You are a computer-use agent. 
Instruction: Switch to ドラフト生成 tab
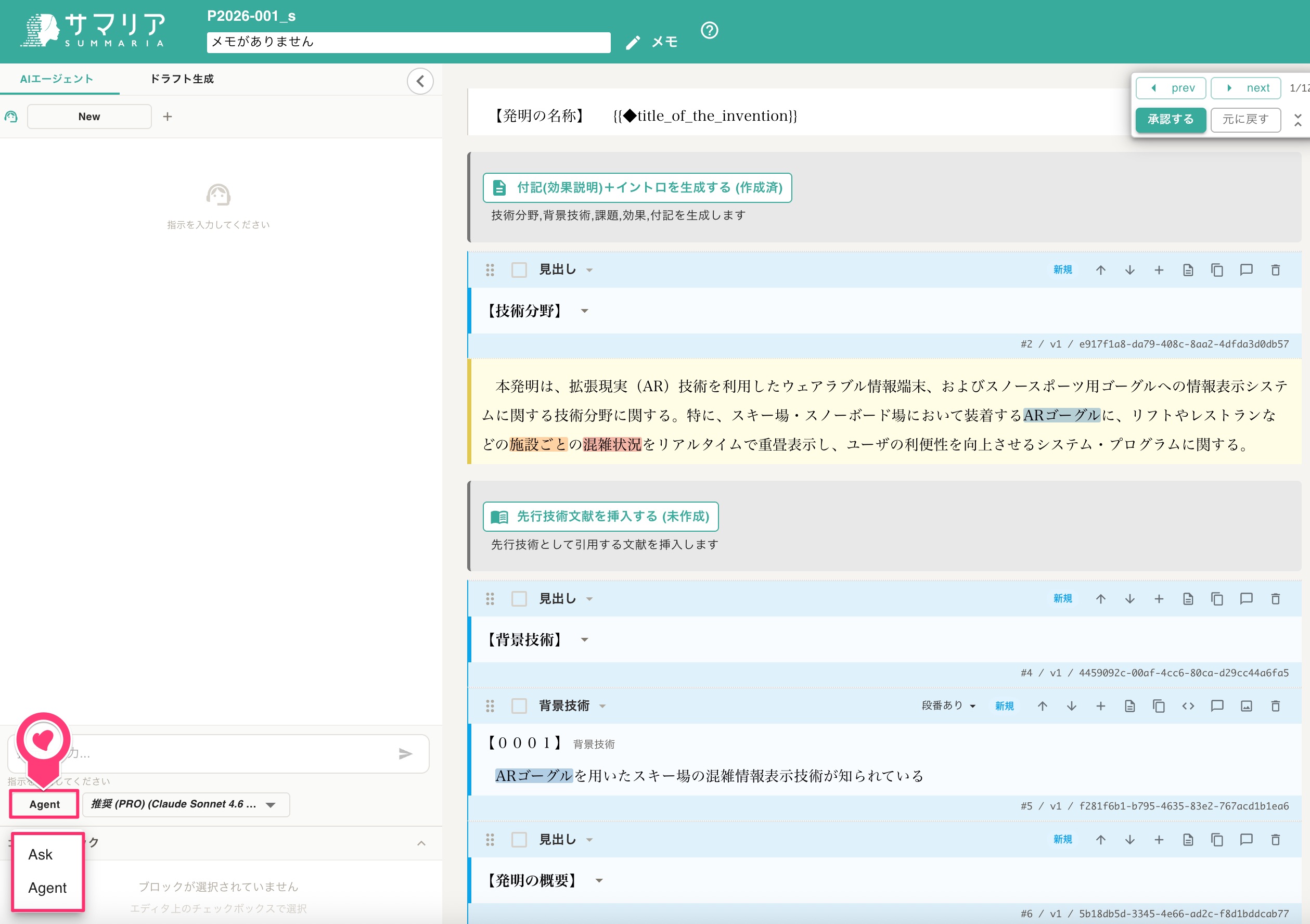pyautogui.click(x=182, y=79)
